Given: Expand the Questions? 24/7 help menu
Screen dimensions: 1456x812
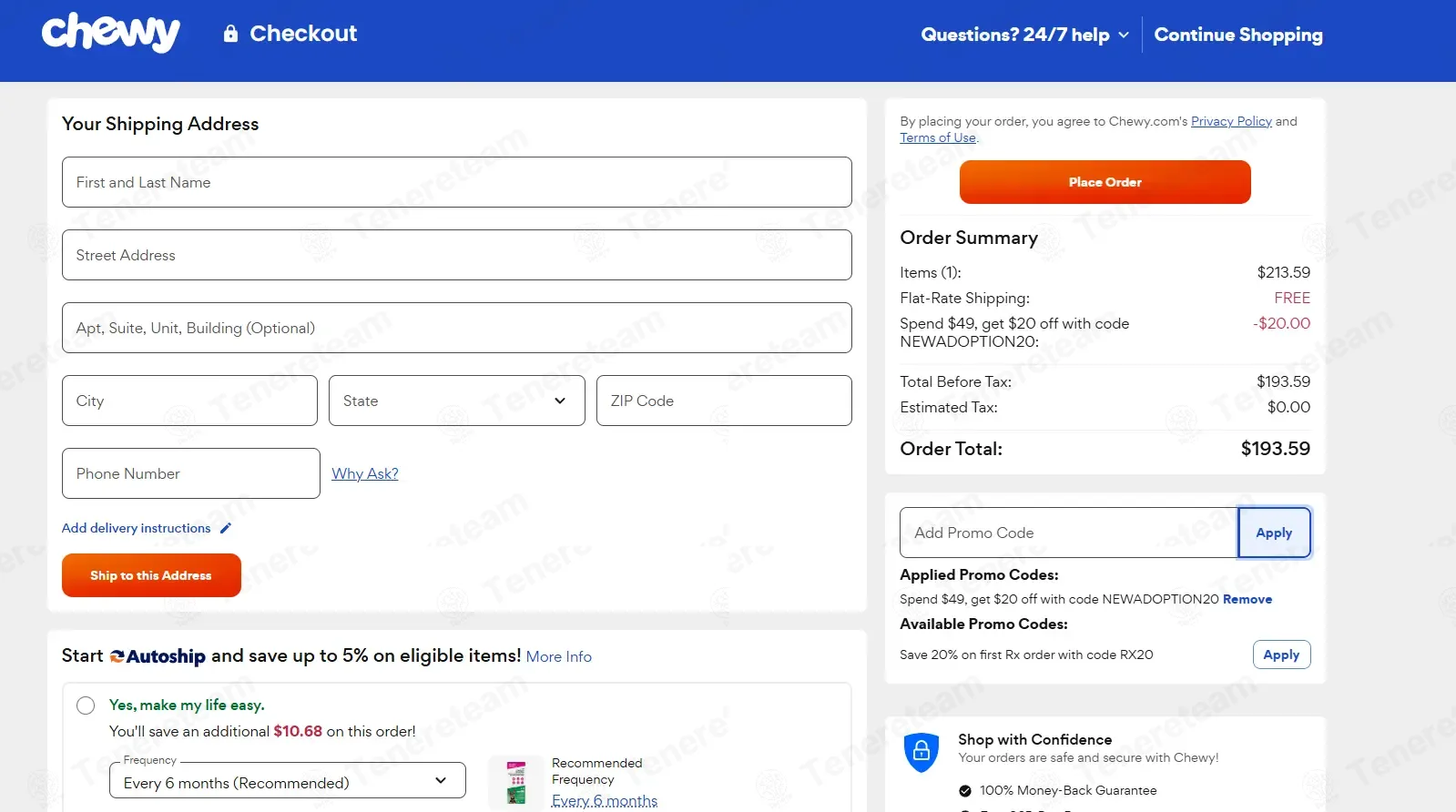Looking at the screenshot, I should pyautogui.click(x=1024, y=35).
